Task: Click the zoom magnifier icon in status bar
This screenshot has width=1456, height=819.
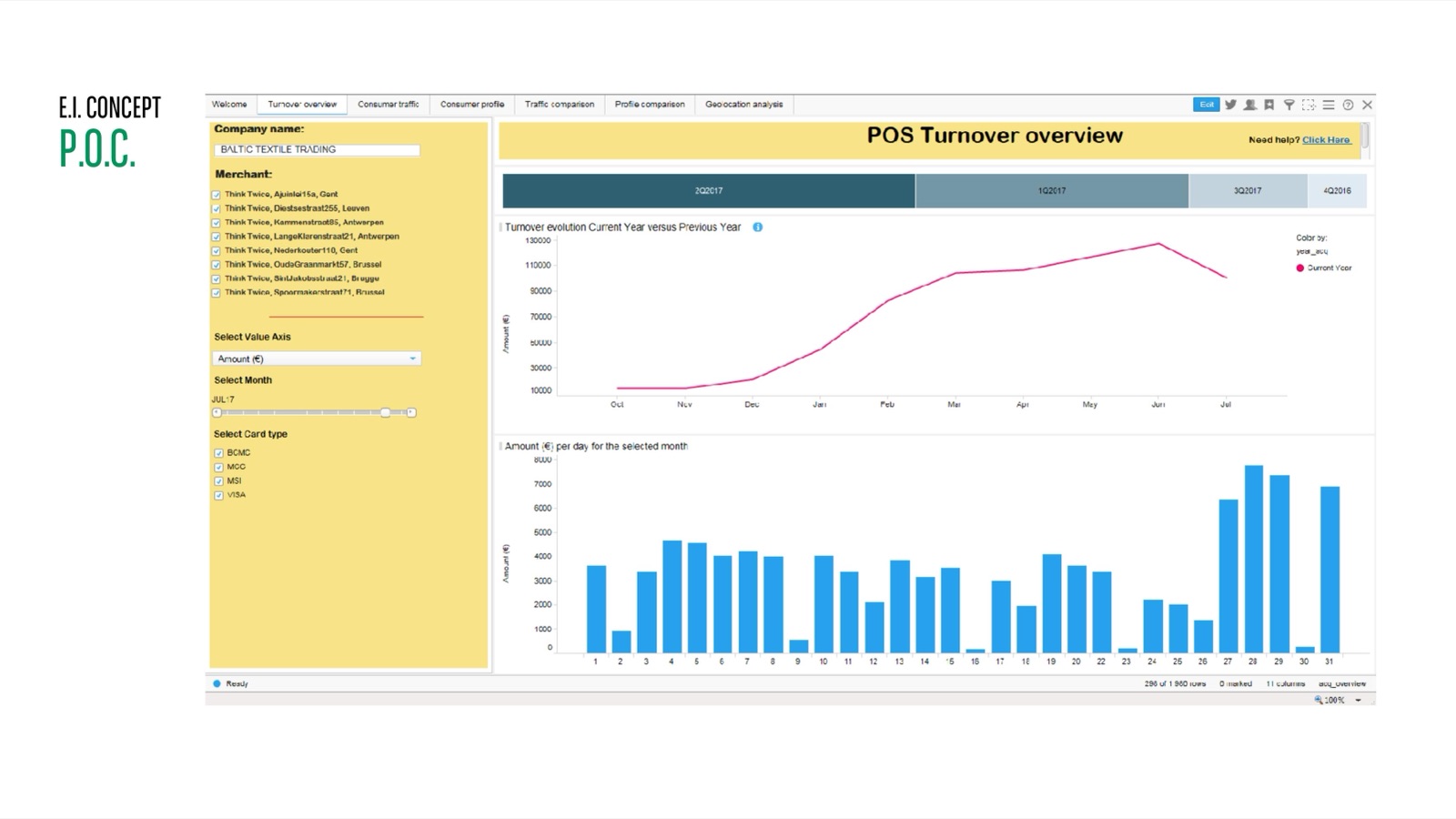Action: tap(1318, 701)
